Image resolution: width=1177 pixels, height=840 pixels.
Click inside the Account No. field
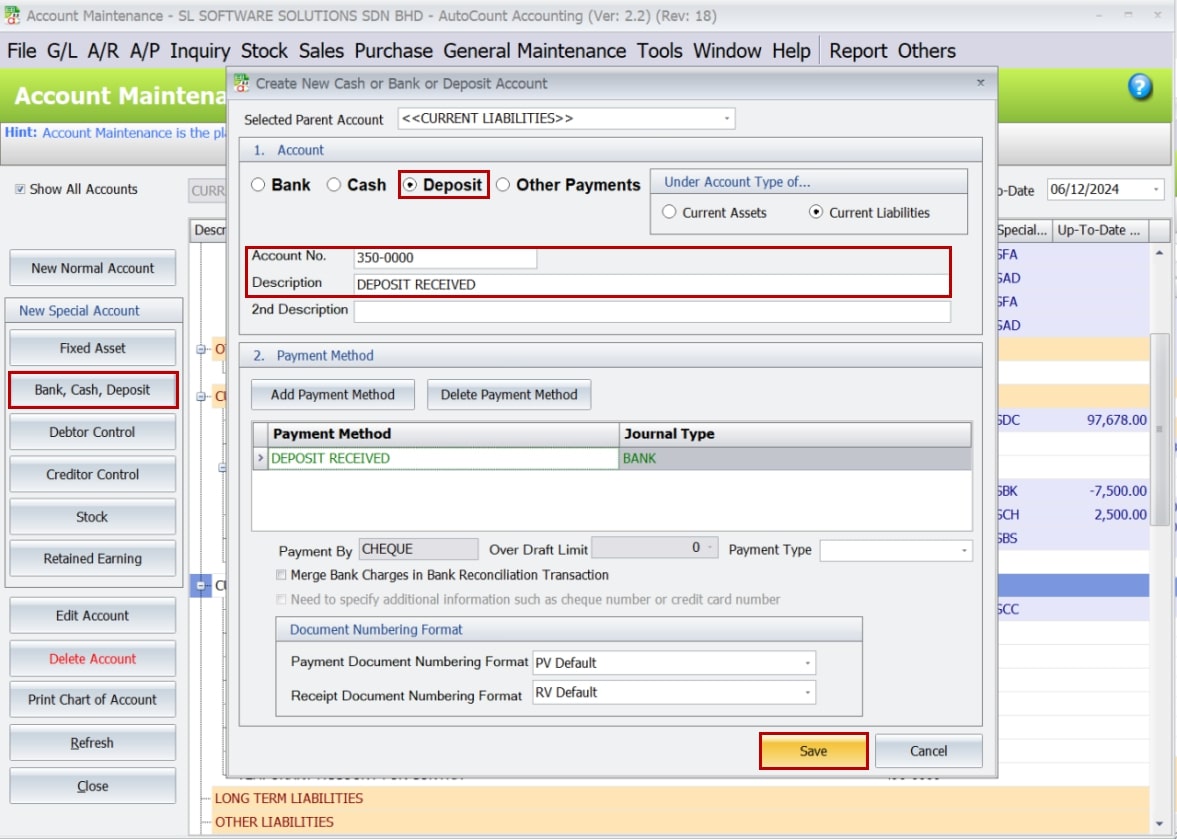click(445, 258)
